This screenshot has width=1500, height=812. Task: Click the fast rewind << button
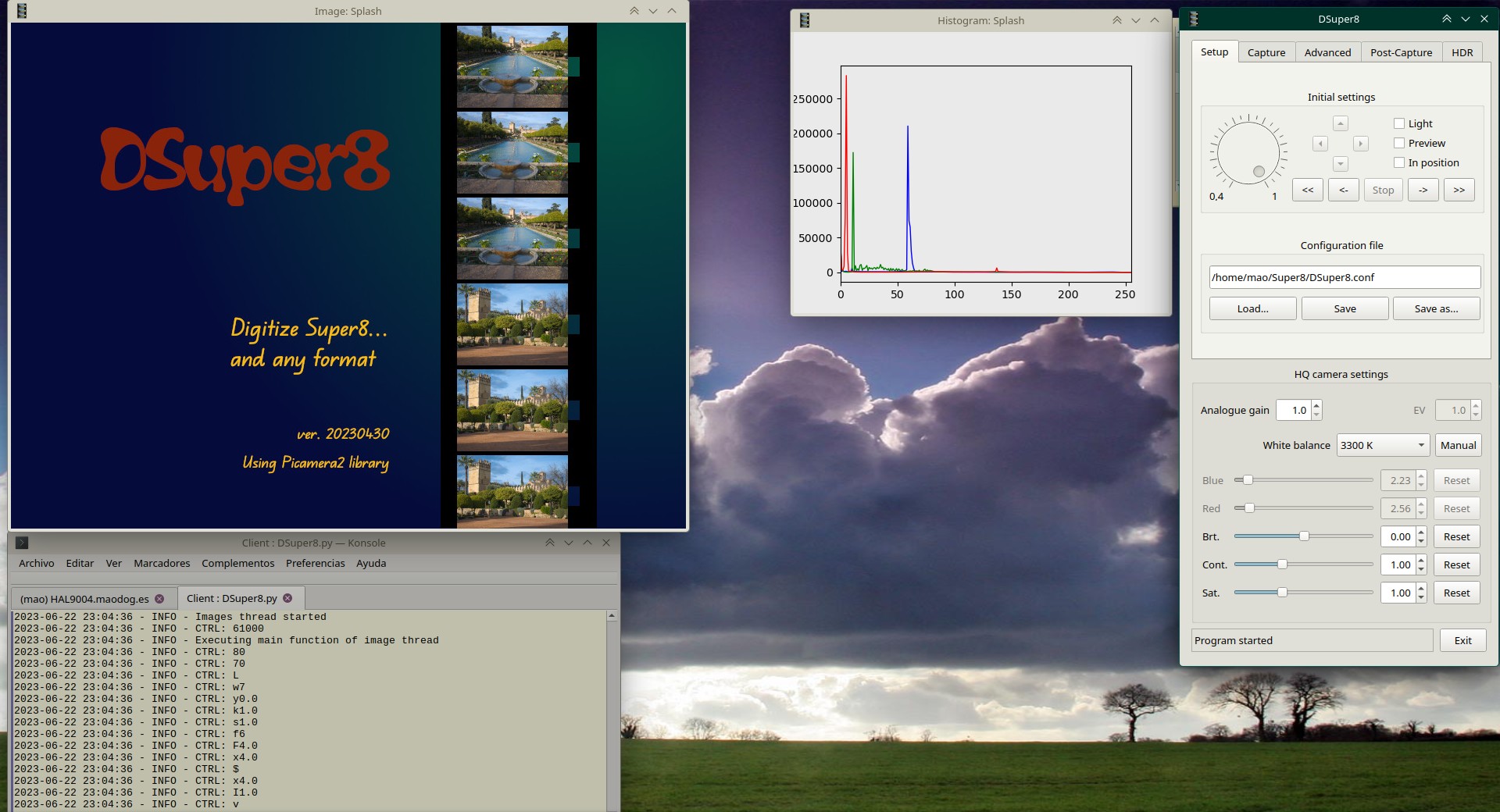tap(1308, 190)
